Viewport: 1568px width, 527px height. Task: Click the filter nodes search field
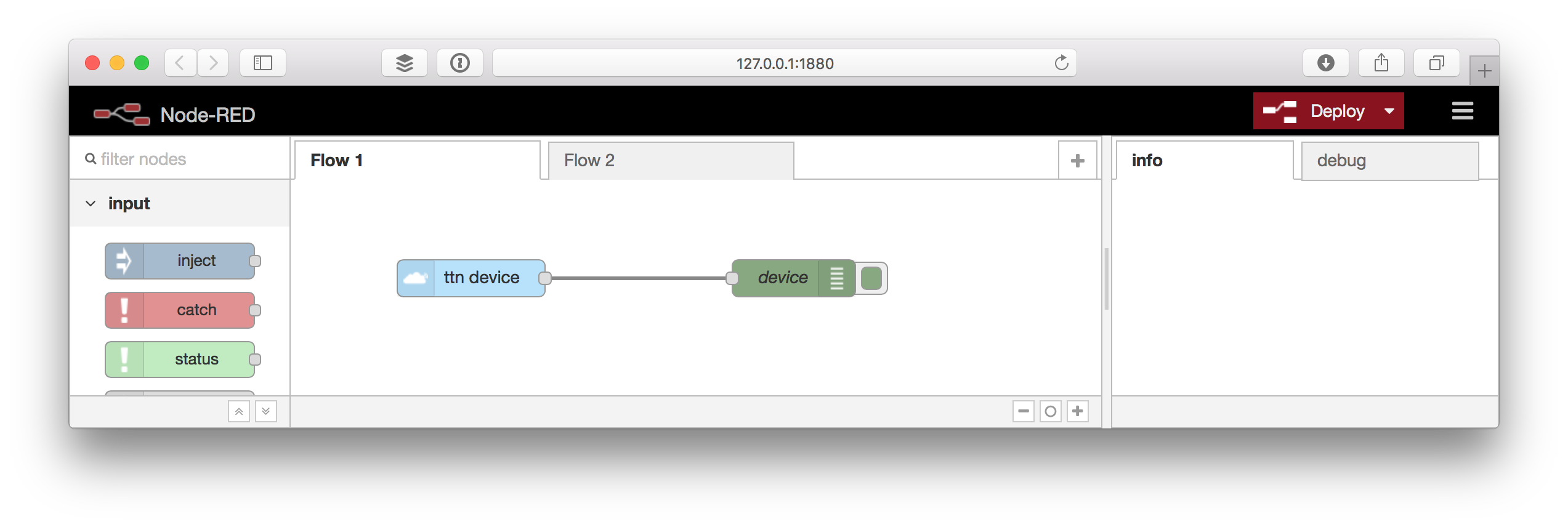[x=180, y=159]
